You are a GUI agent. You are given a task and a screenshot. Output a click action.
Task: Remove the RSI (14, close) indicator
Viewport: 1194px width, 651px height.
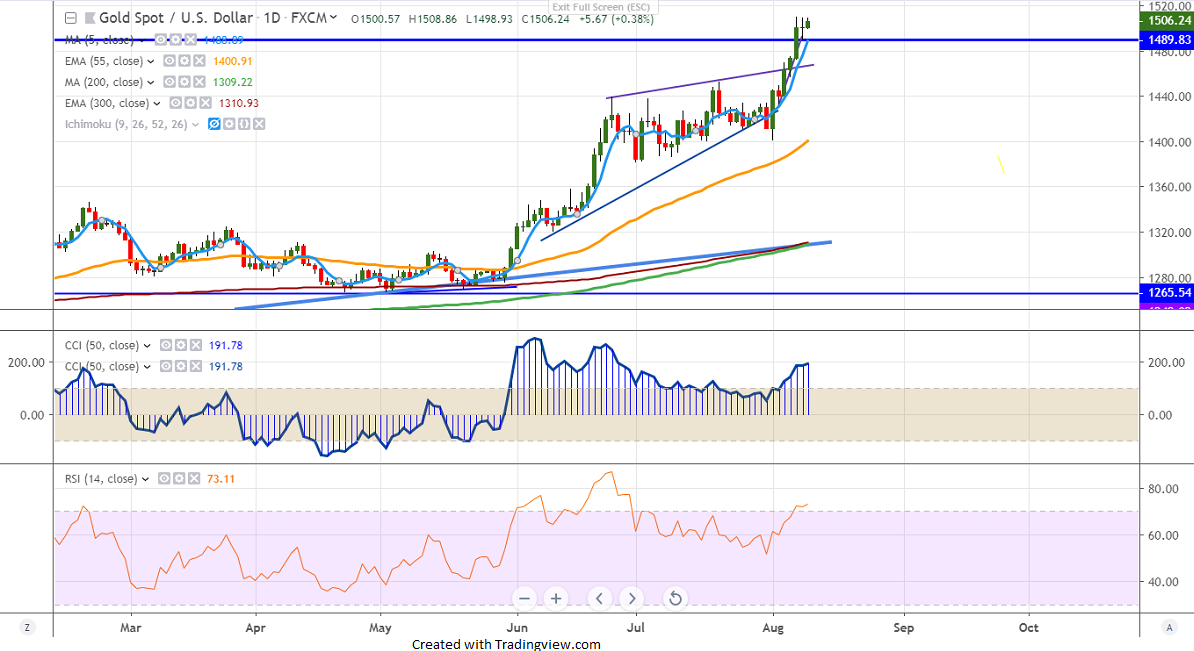coord(193,479)
